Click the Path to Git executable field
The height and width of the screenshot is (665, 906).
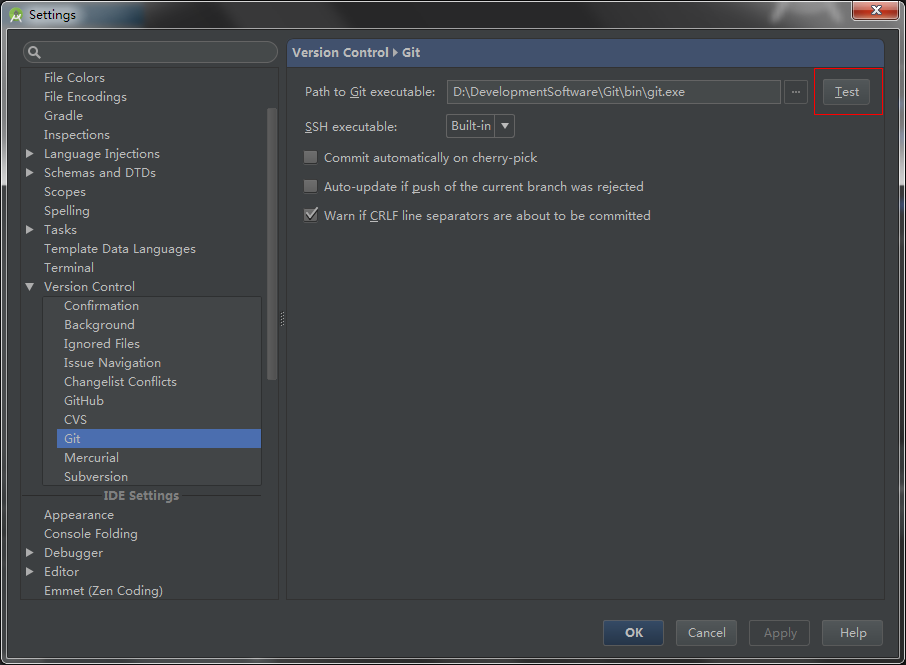click(x=612, y=92)
